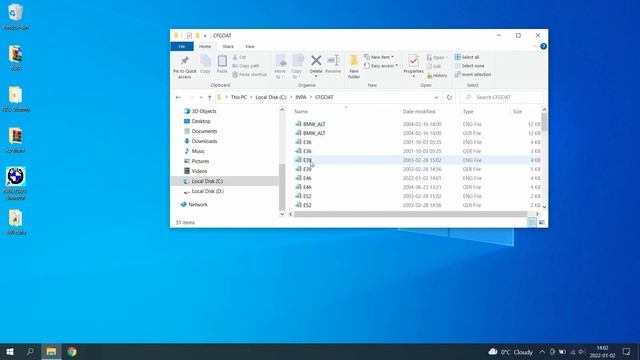Viewport: 640px width, 360px height.
Task: Switch to details view in the status bar
Action: click(532, 222)
